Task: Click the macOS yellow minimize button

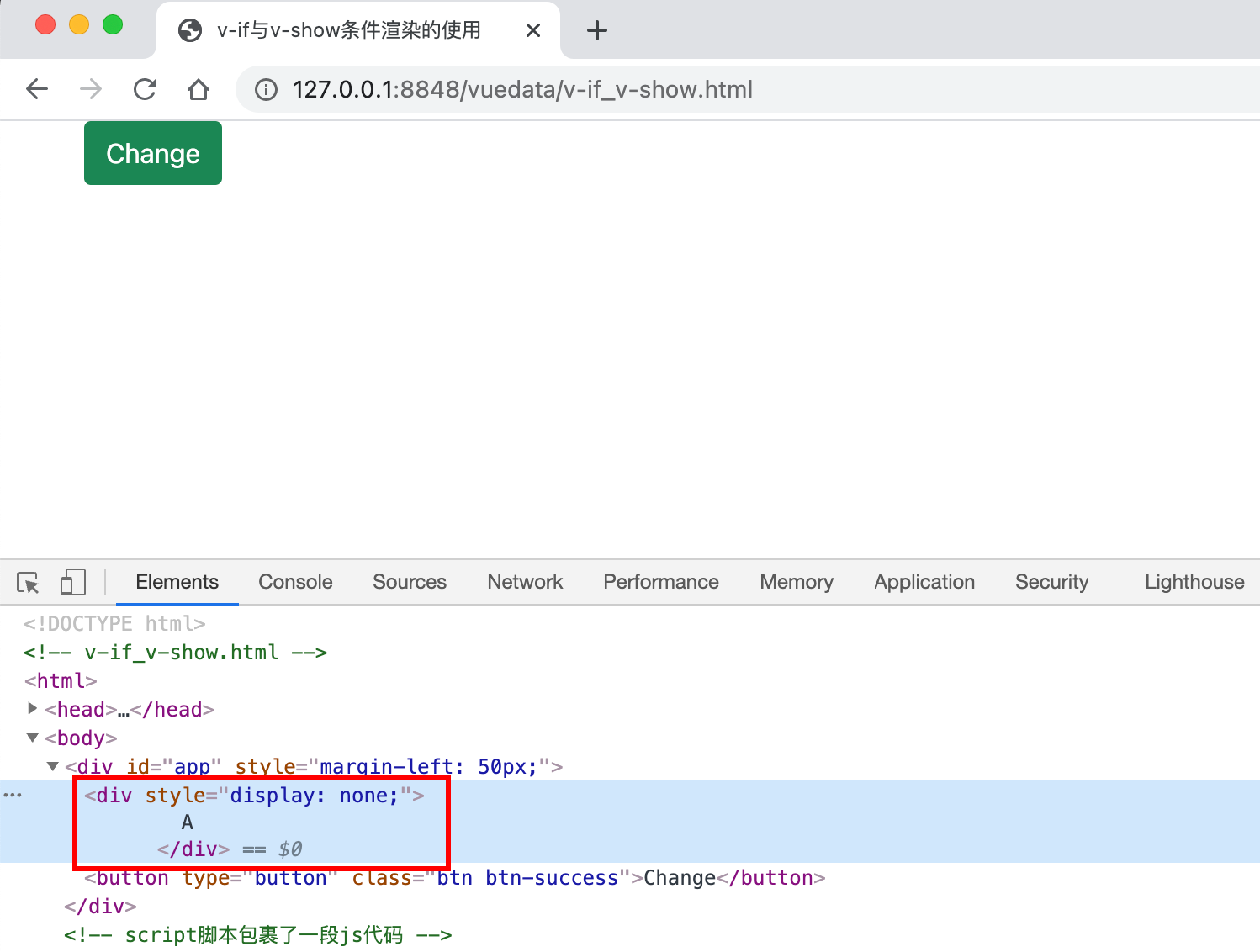Action: tap(79, 25)
